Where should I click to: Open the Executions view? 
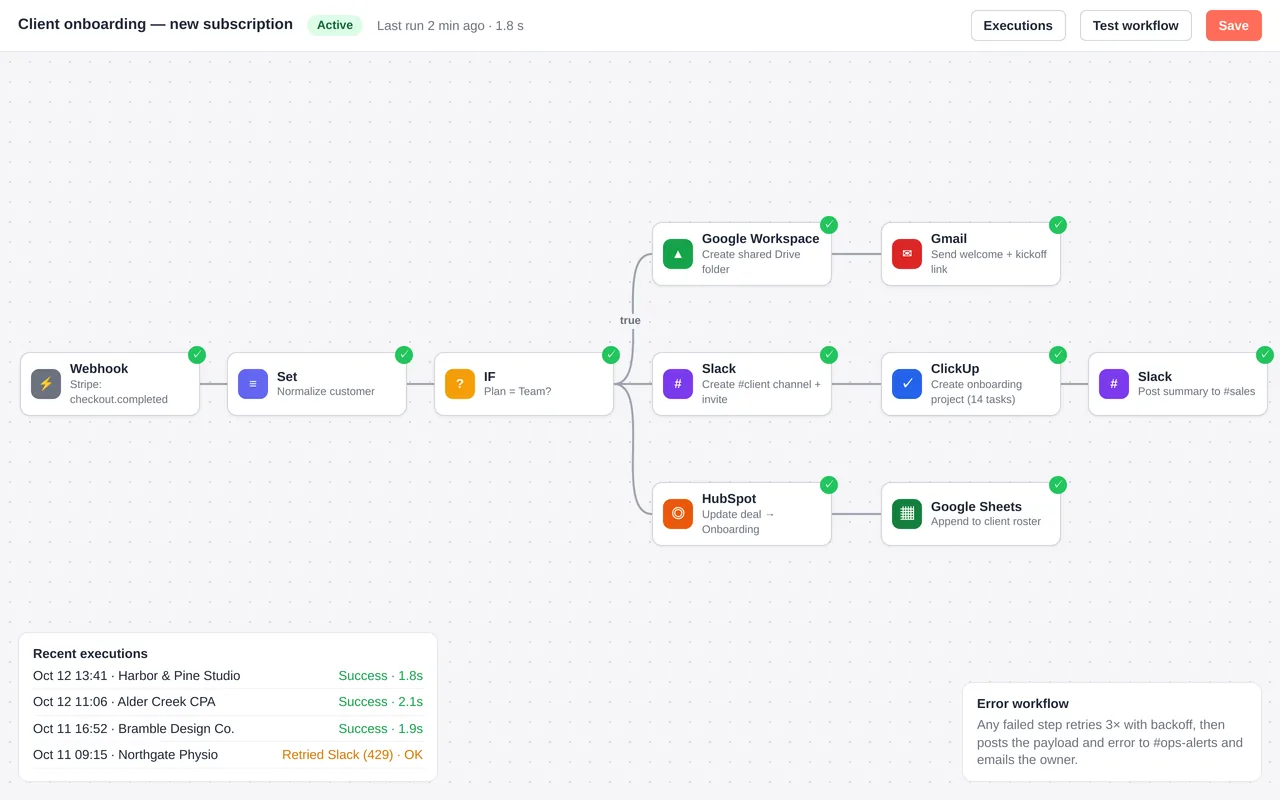[x=1018, y=26]
